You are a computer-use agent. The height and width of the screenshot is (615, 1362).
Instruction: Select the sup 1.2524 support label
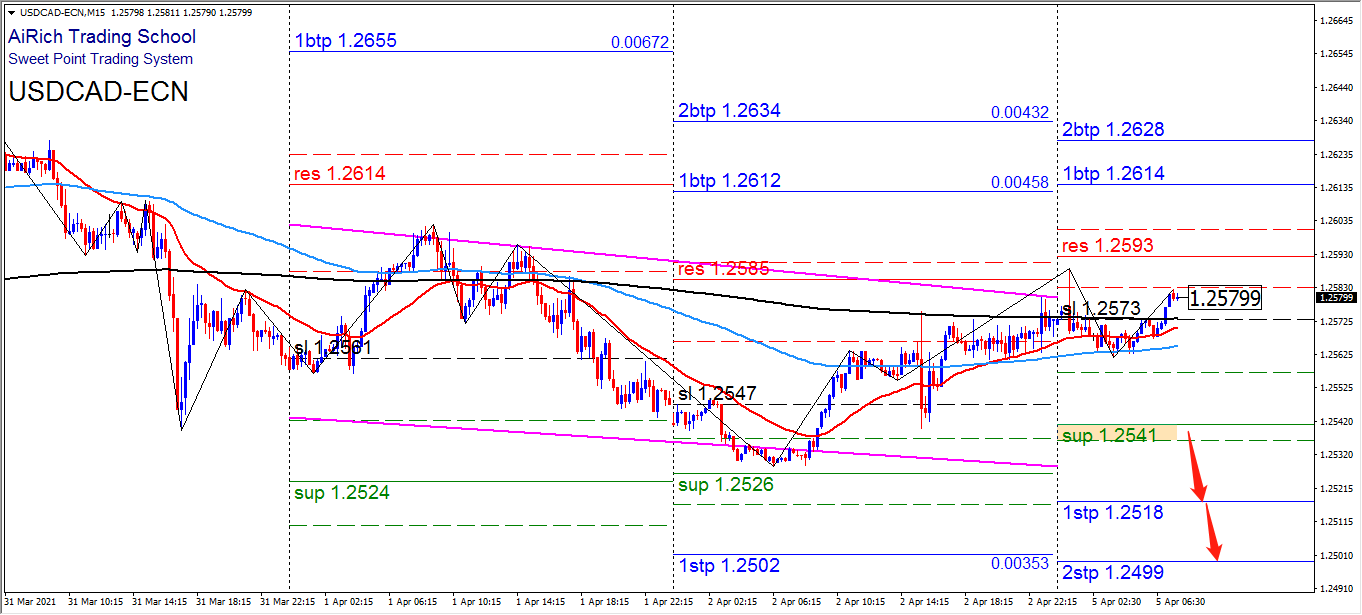click(342, 493)
